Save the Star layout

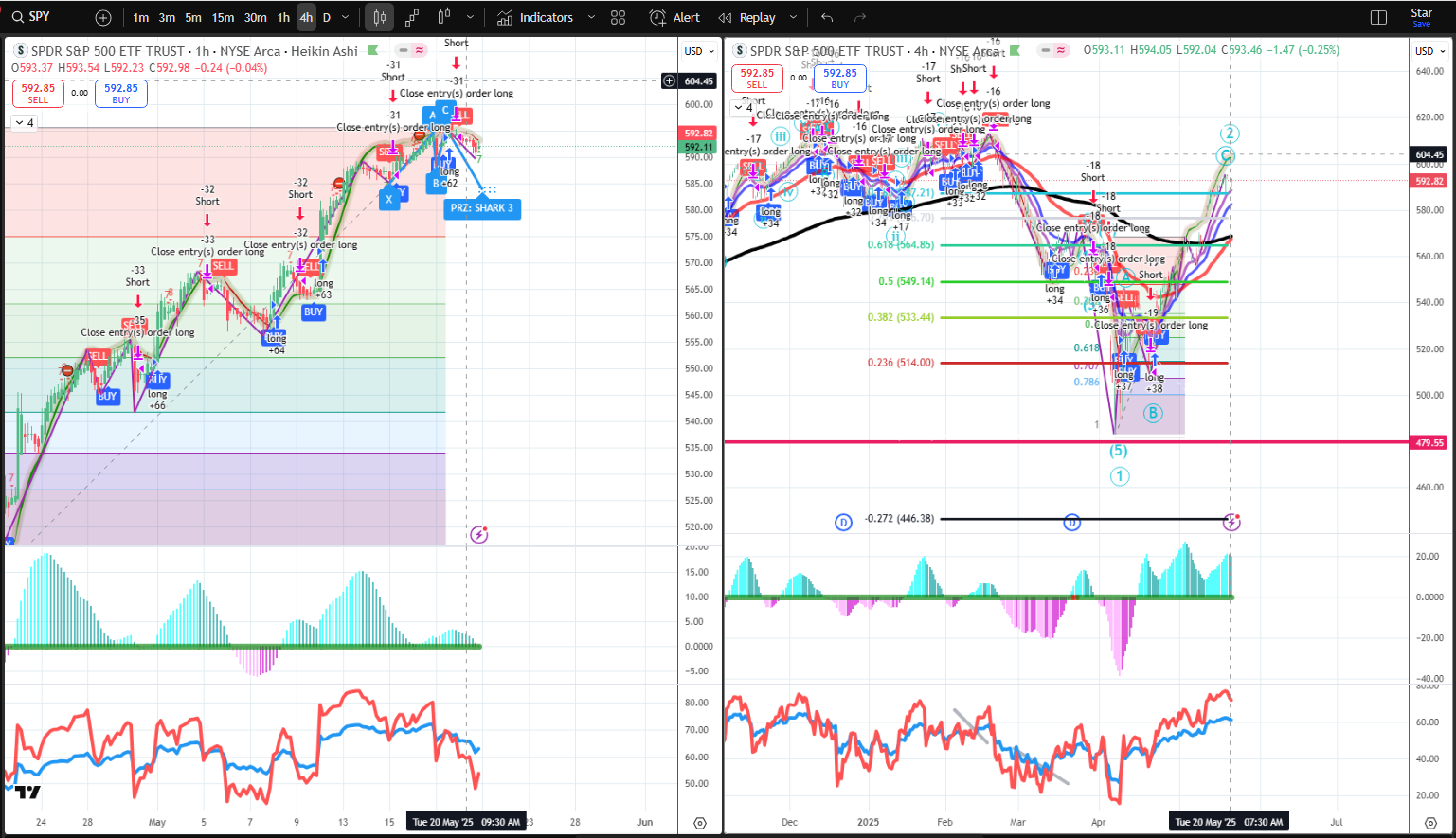point(1422,17)
